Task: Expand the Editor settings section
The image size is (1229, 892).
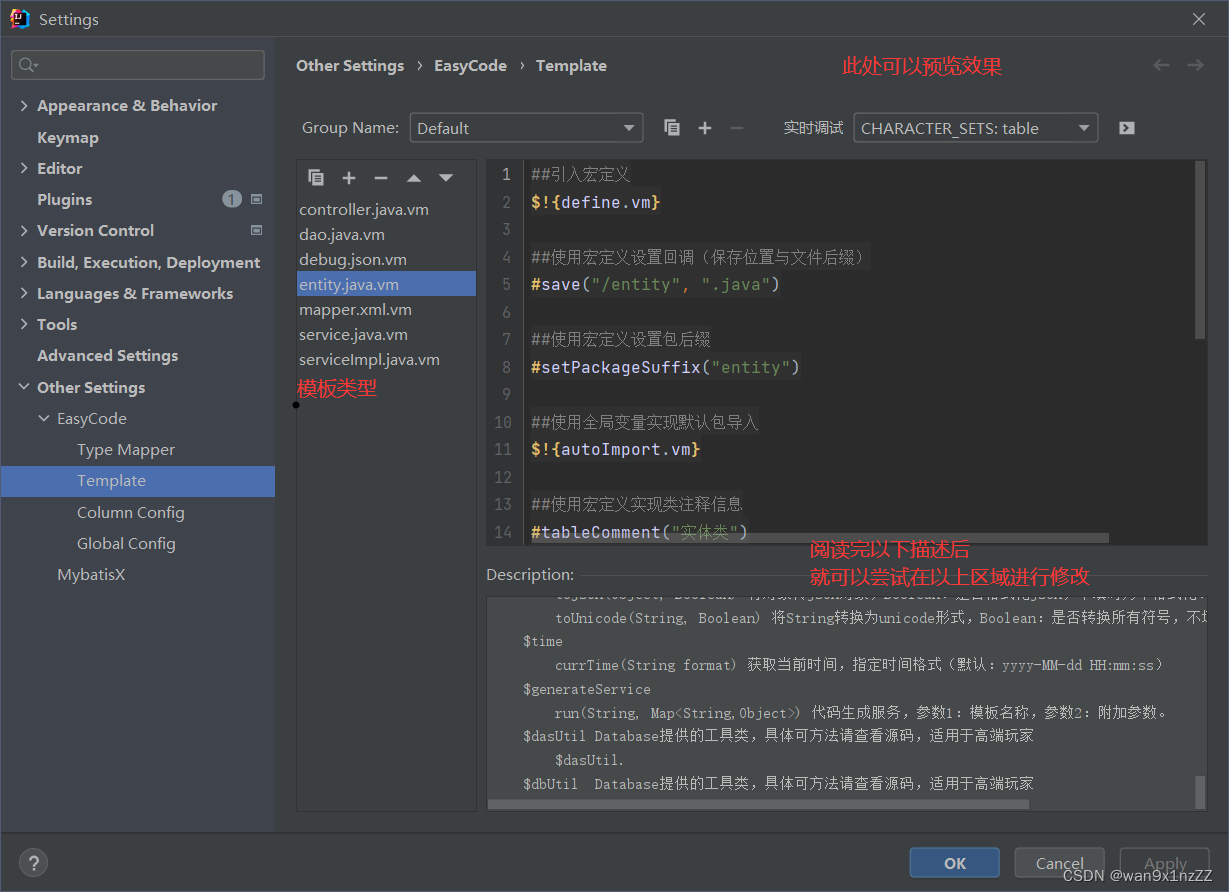Action: pos(25,168)
